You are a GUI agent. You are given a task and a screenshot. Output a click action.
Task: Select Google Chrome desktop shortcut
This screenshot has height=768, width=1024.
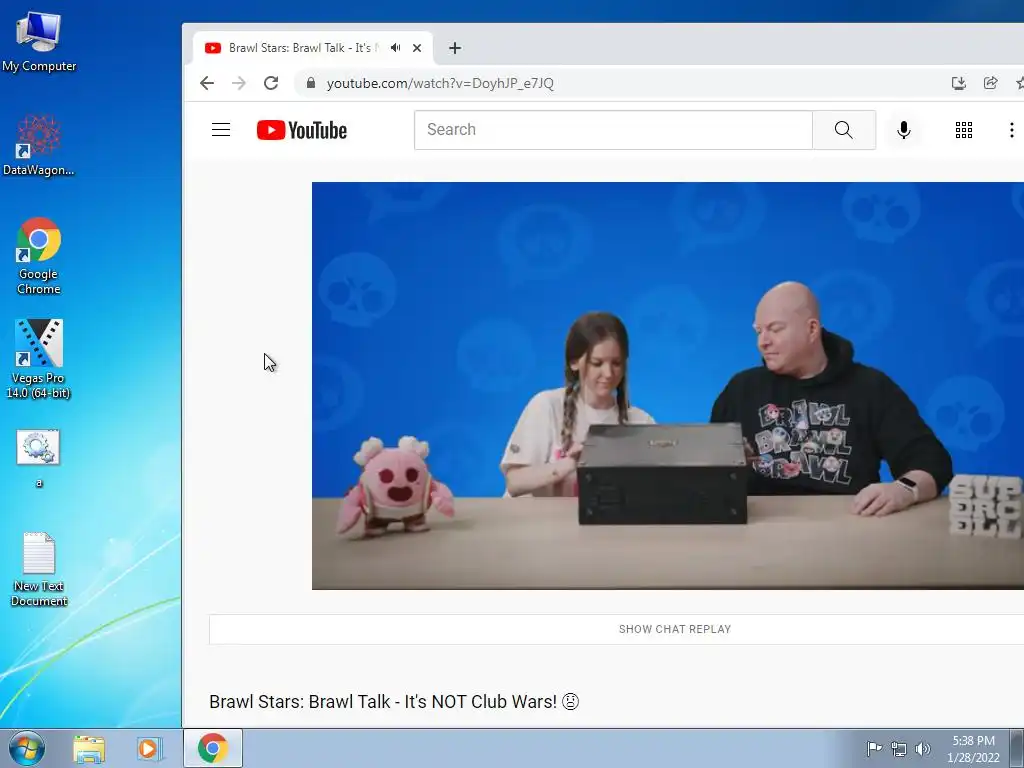coord(39,256)
